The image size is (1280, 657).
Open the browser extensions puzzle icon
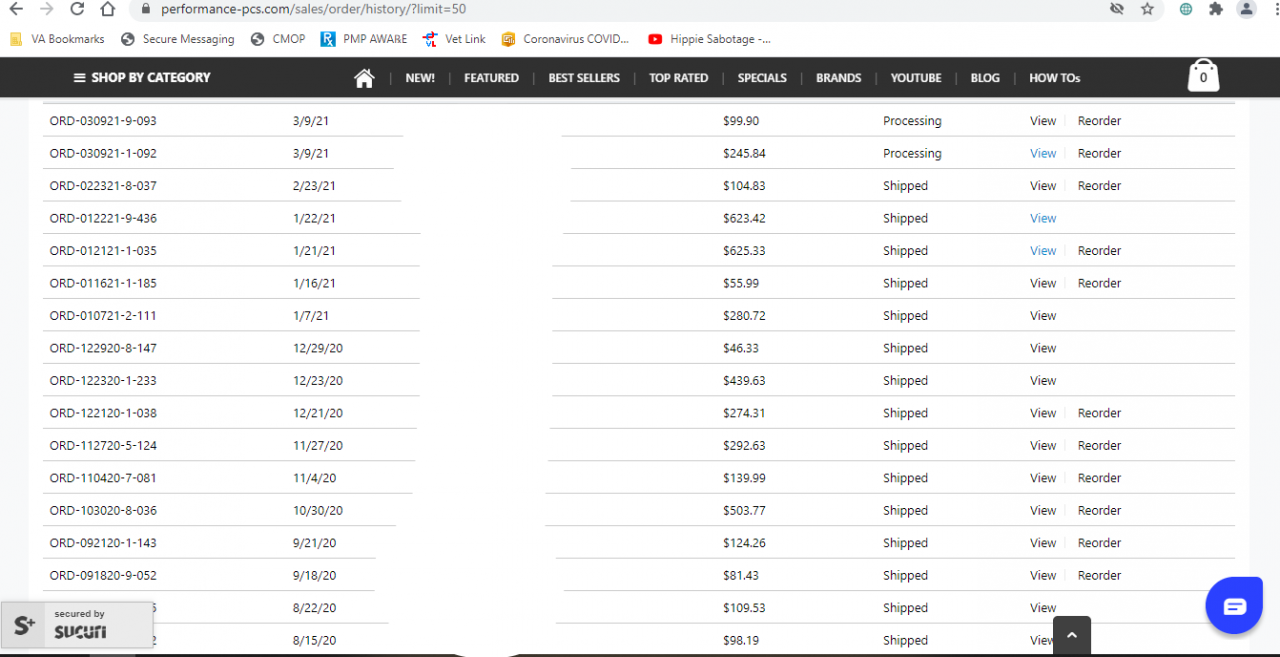1216,9
